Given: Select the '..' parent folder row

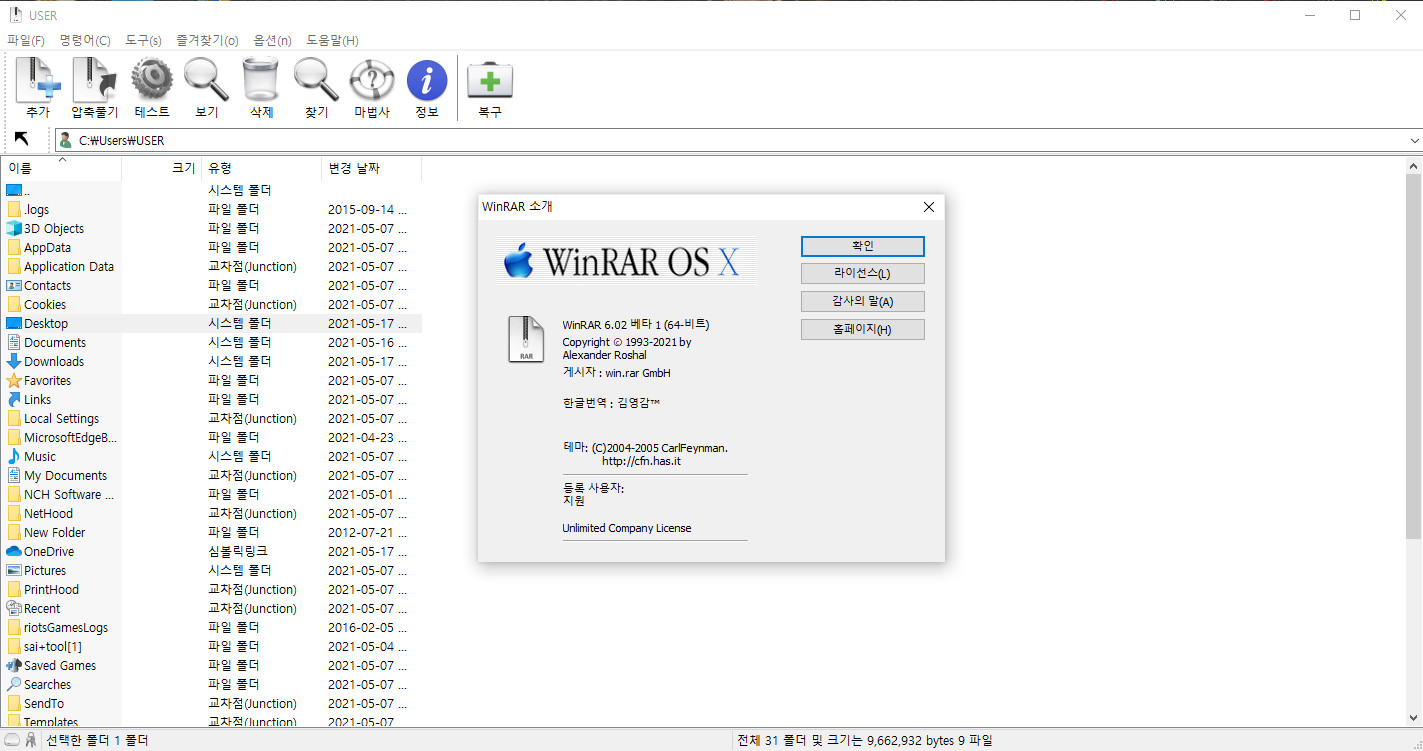Looking at the screenshot, I should (x=211, y=190).
